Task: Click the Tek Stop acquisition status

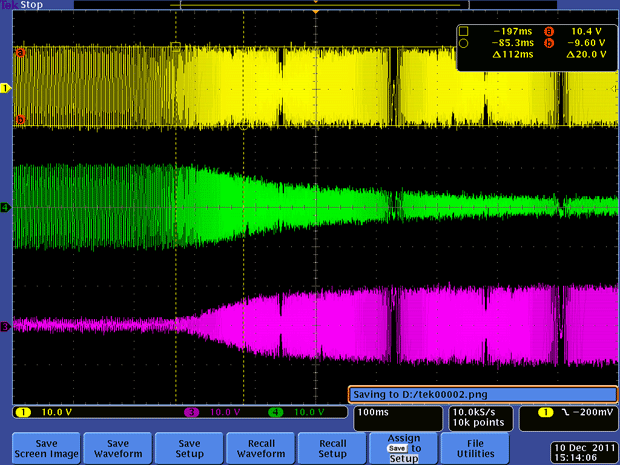Action: (x=22, y=5)
